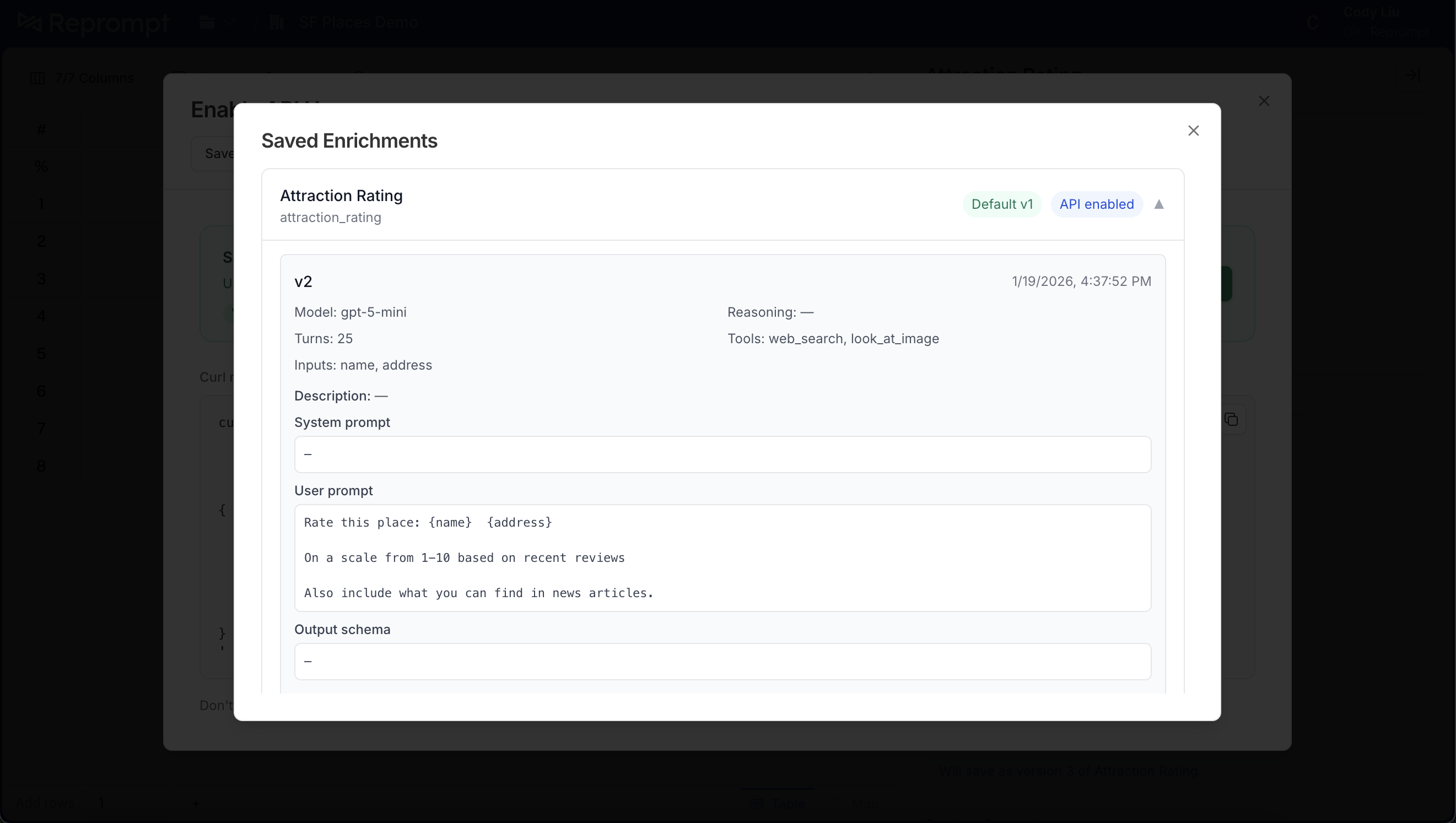Switch to the Table tab
The image size is (1456, 823).
778,803
